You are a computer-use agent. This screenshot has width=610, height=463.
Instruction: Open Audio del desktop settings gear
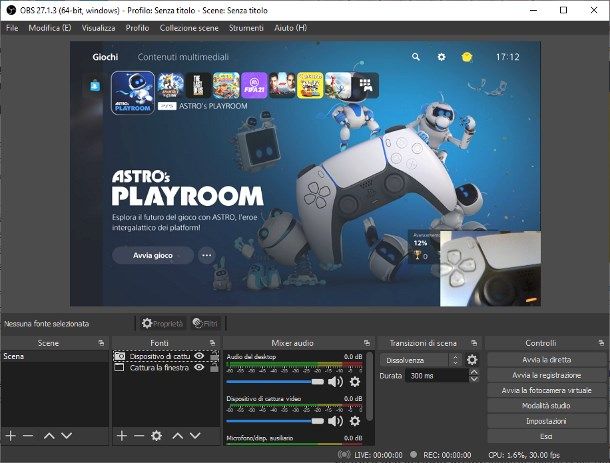tap(355, 382)
